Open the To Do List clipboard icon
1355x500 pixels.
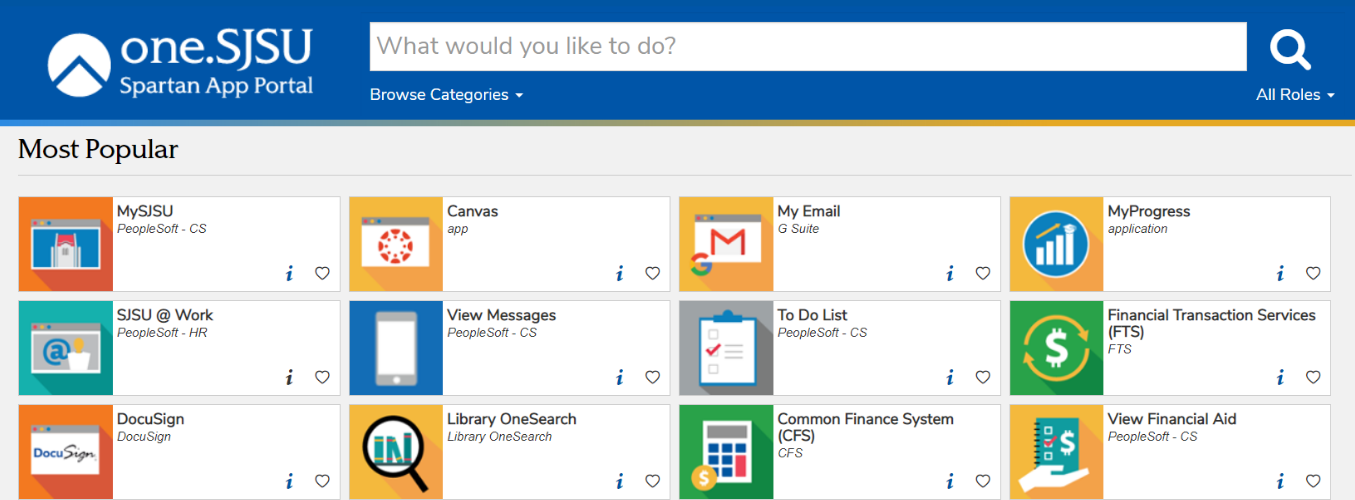click(726, 348)
